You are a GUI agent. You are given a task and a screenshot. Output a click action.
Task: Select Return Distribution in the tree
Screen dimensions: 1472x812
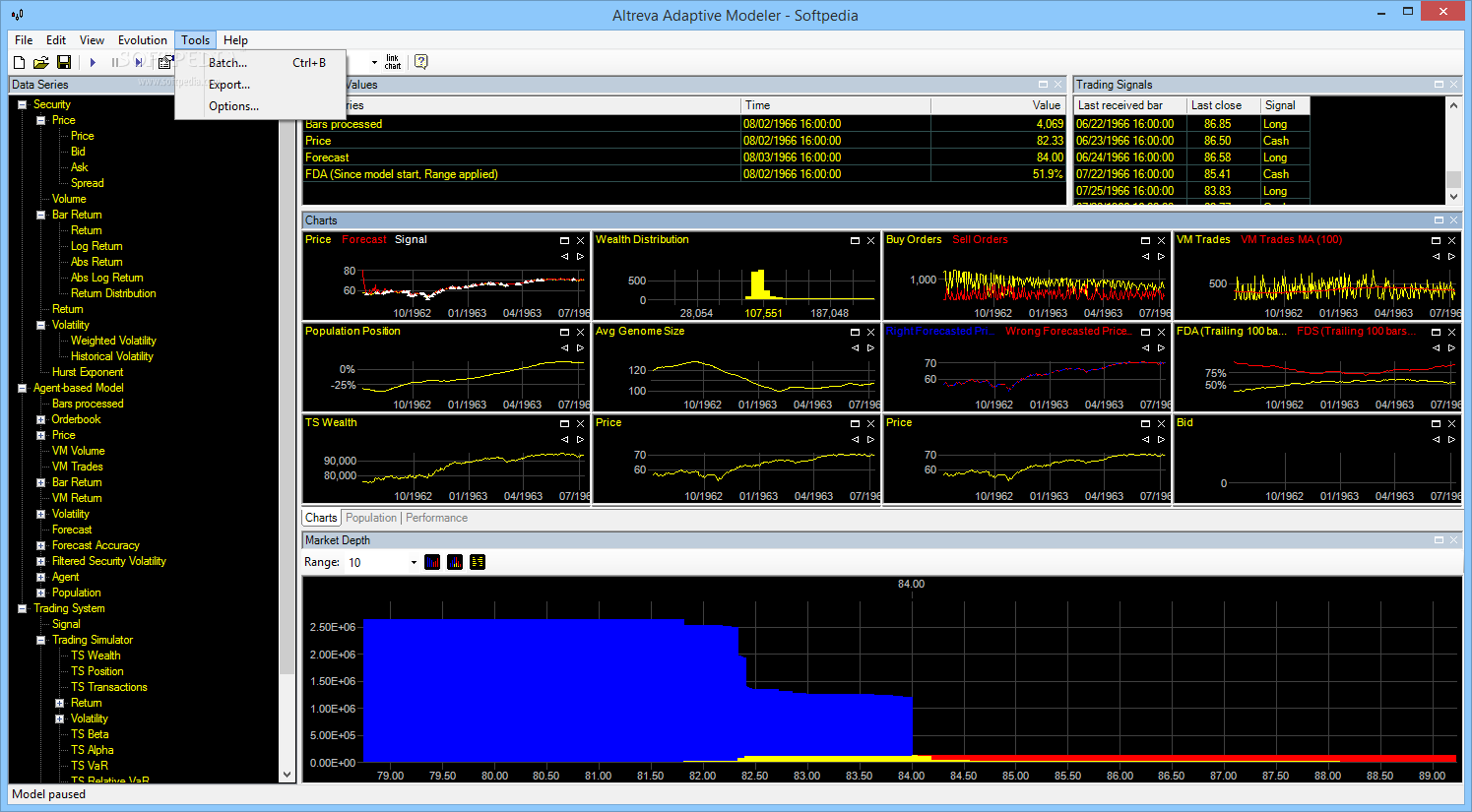[x=113, y=293]
